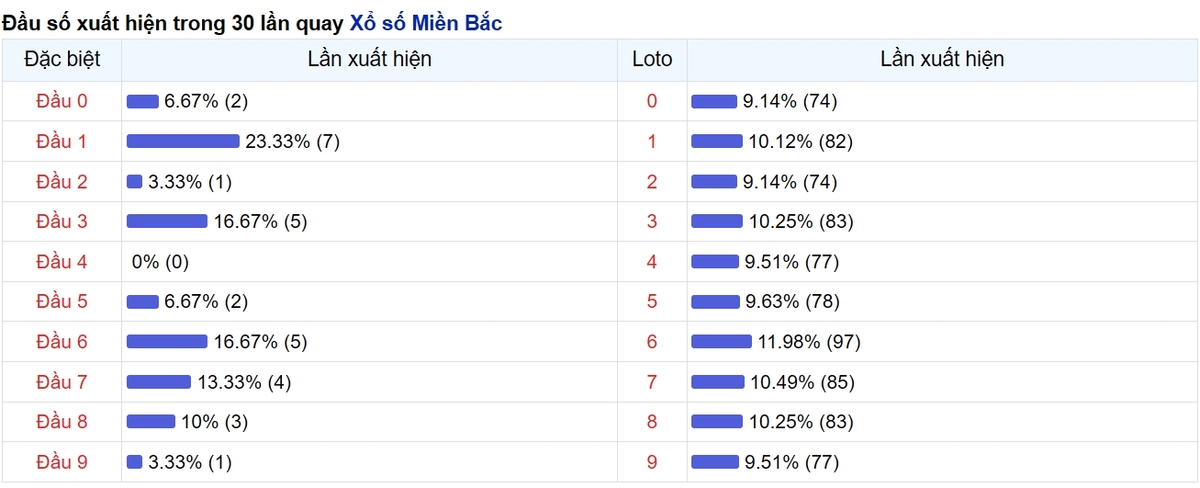
Task: Click the Loto column header
Action: click(x=652, y=59)
